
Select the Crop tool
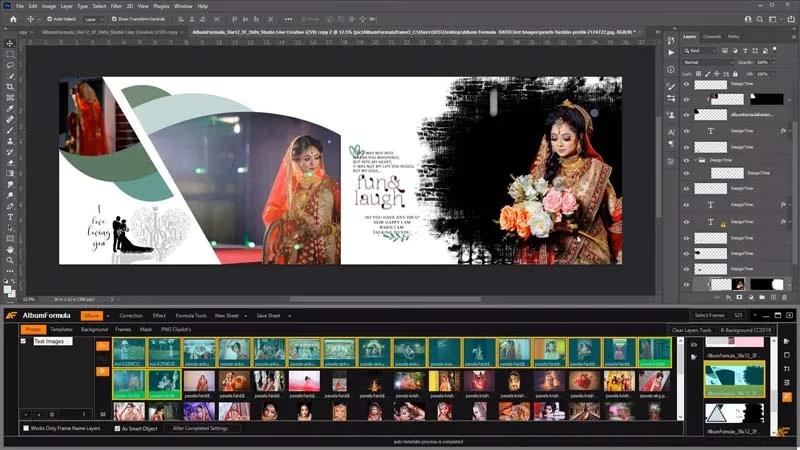coord(10,87)
